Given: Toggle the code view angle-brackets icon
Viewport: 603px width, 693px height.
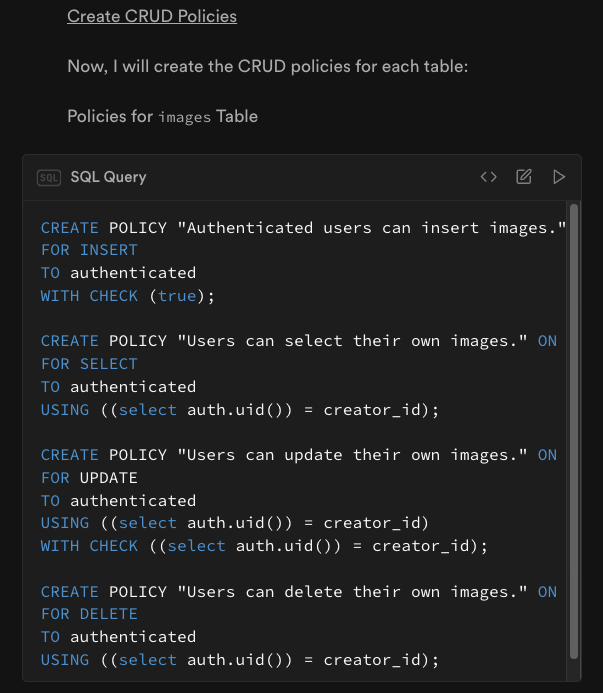Looking at the screenshot, I should pyautogui.click(x=489, y=177).
